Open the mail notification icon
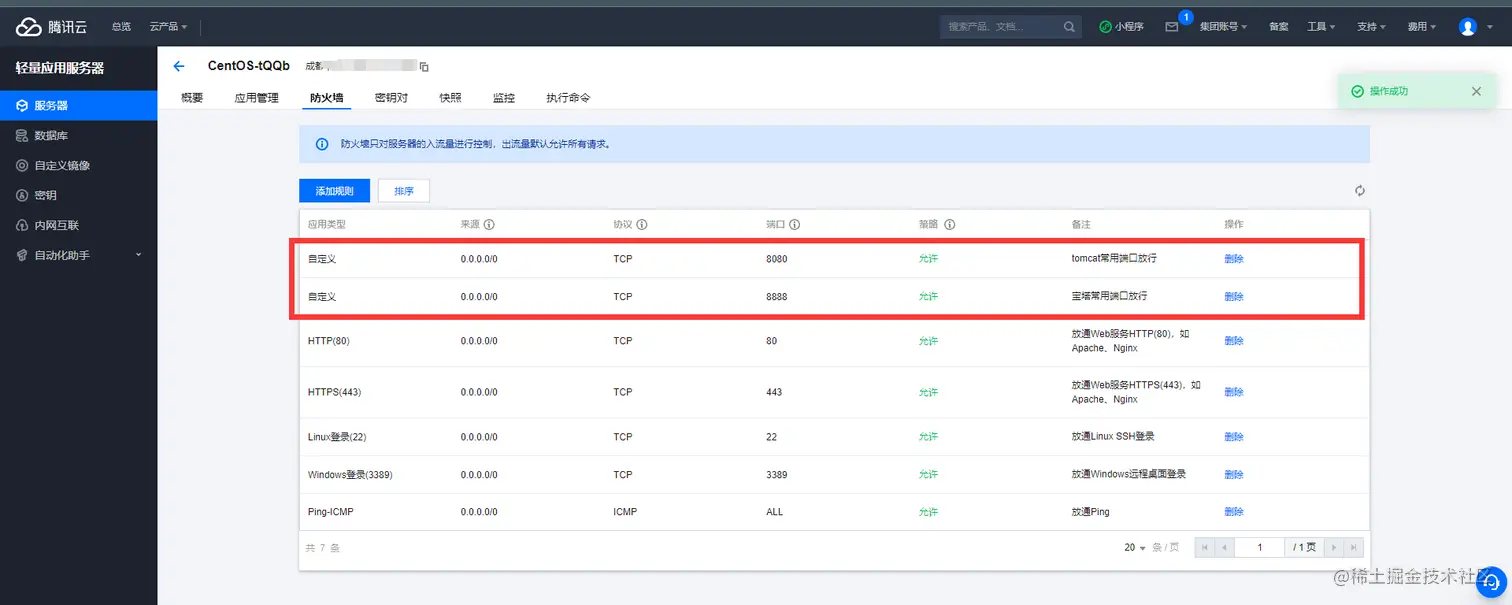The width and height of the screenshot is (1512, 605). (1171, 27)
